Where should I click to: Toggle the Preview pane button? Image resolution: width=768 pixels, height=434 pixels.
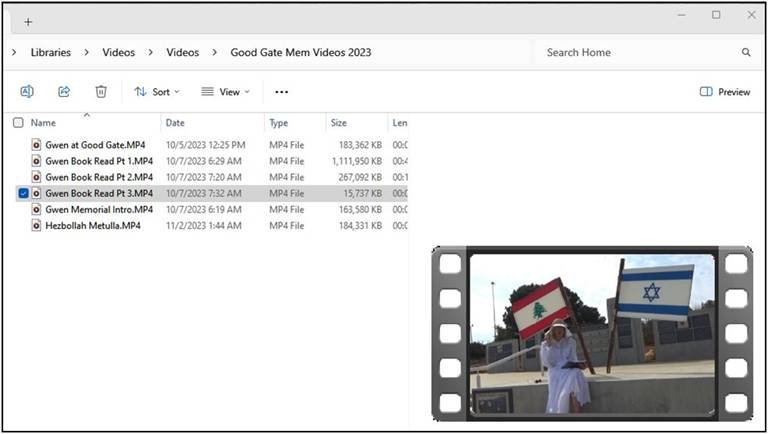pyautogui.click(x=725, y=92)
